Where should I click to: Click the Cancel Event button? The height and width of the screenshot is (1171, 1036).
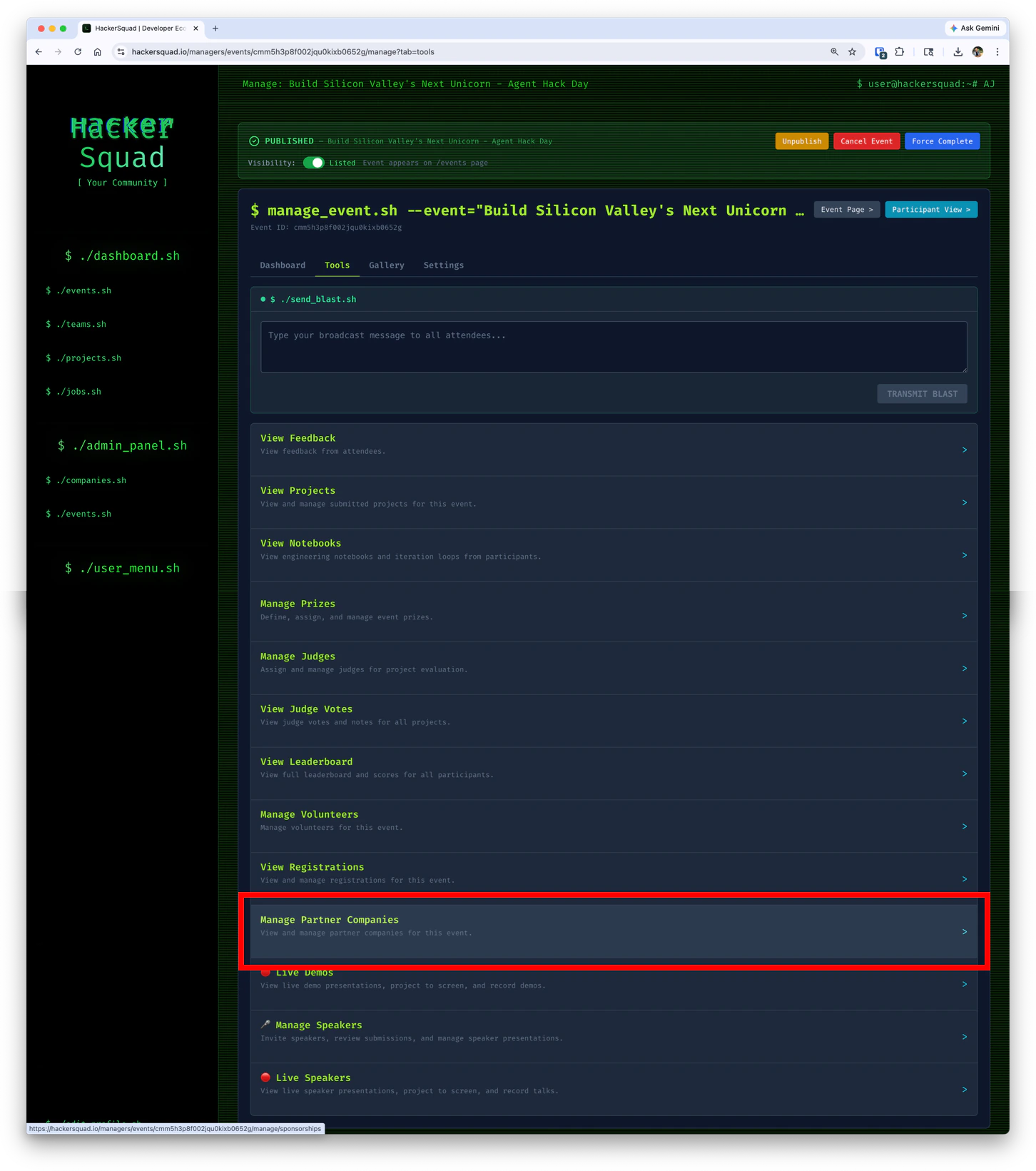click(866, 141)
